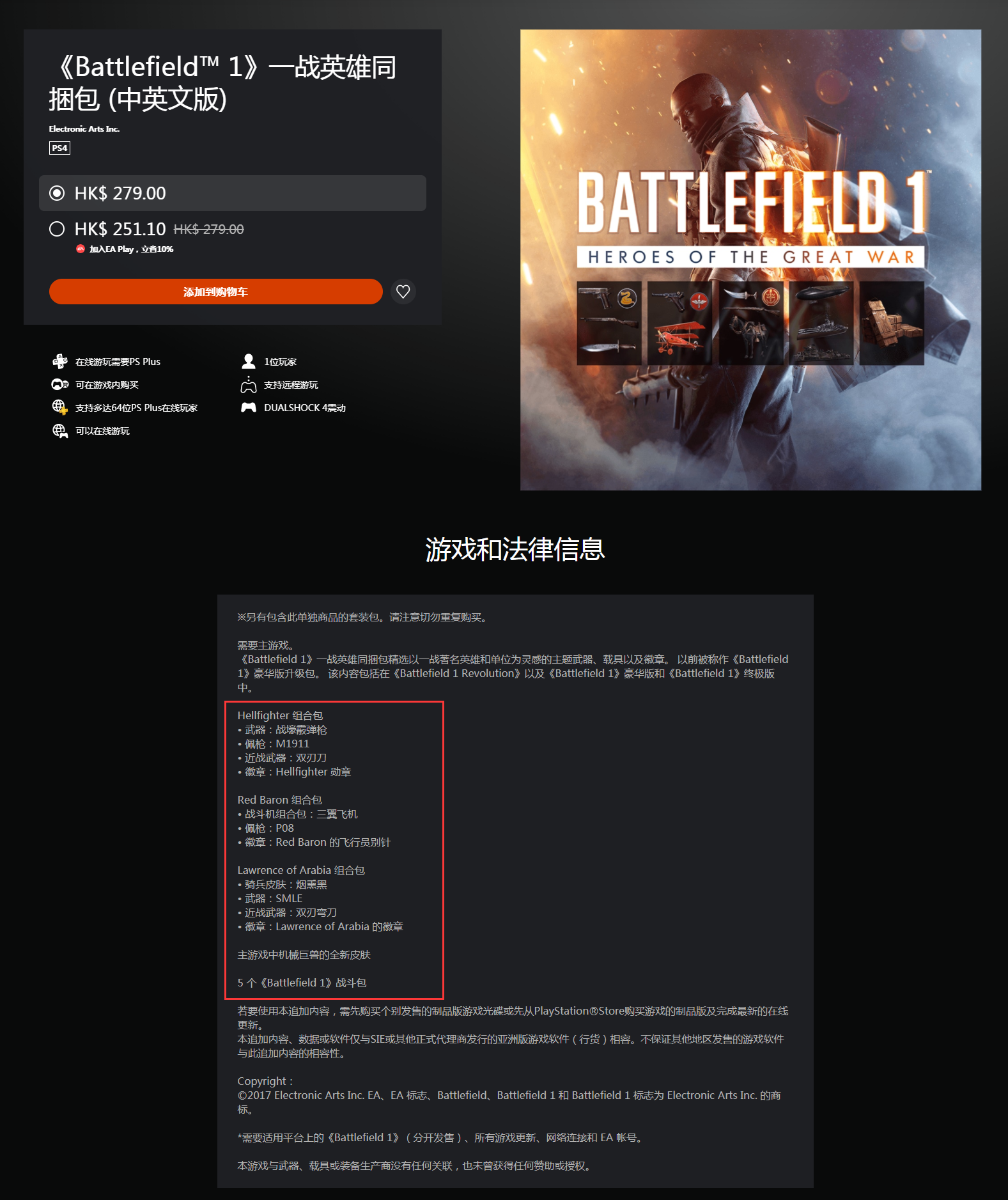The image size is (1008, 1200).
Task: Click the 1 player person icon
Action: pos(249,361)
